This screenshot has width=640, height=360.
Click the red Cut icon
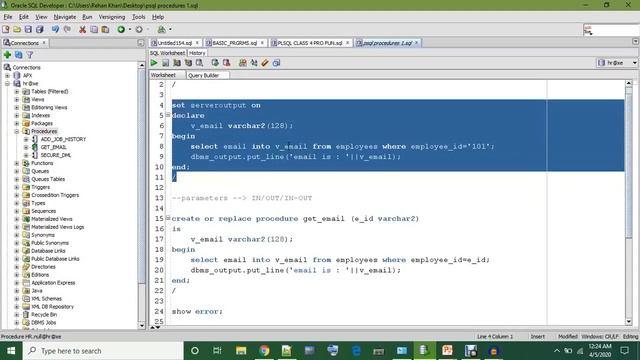(82, 29)
